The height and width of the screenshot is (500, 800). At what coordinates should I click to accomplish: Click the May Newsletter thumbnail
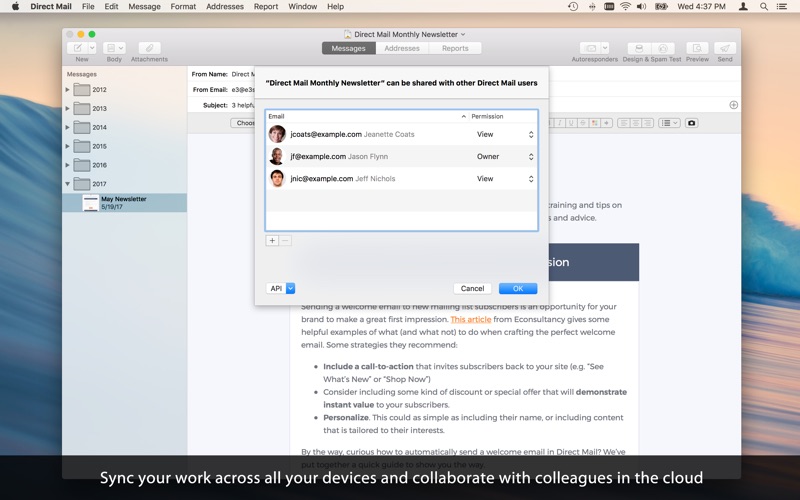(90, 203)
